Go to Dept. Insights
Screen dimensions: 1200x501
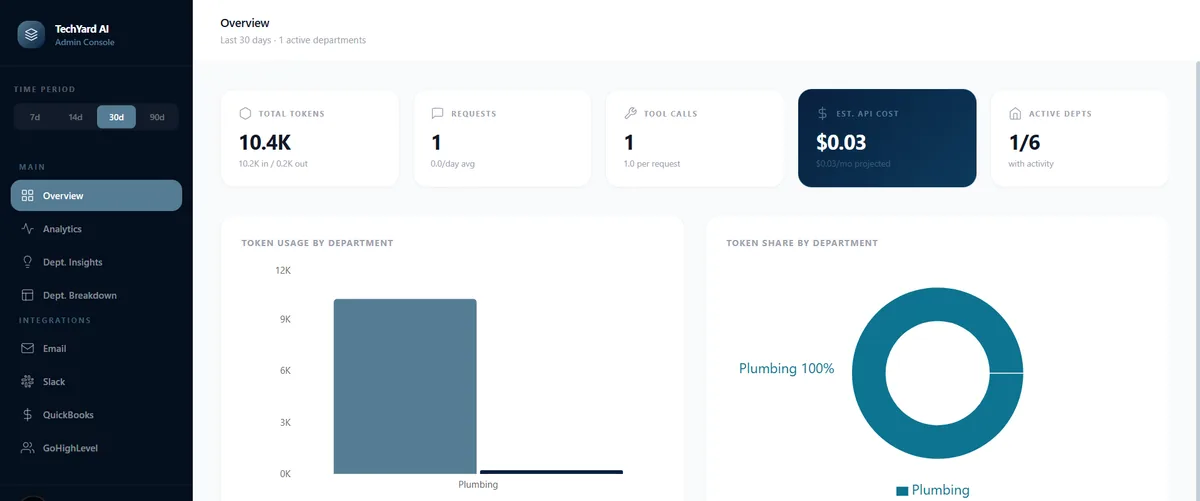tap(96, 262)
